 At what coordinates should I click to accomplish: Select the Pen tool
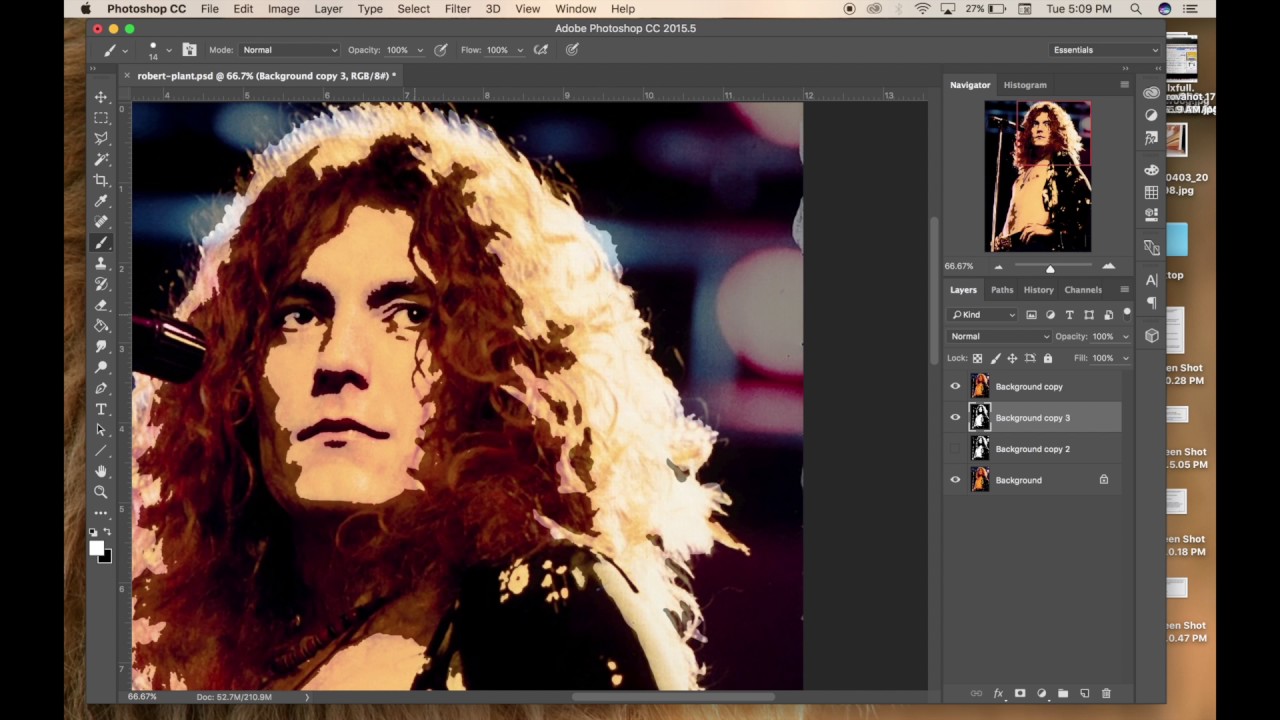pyautogui.click(x=101, y=388)
